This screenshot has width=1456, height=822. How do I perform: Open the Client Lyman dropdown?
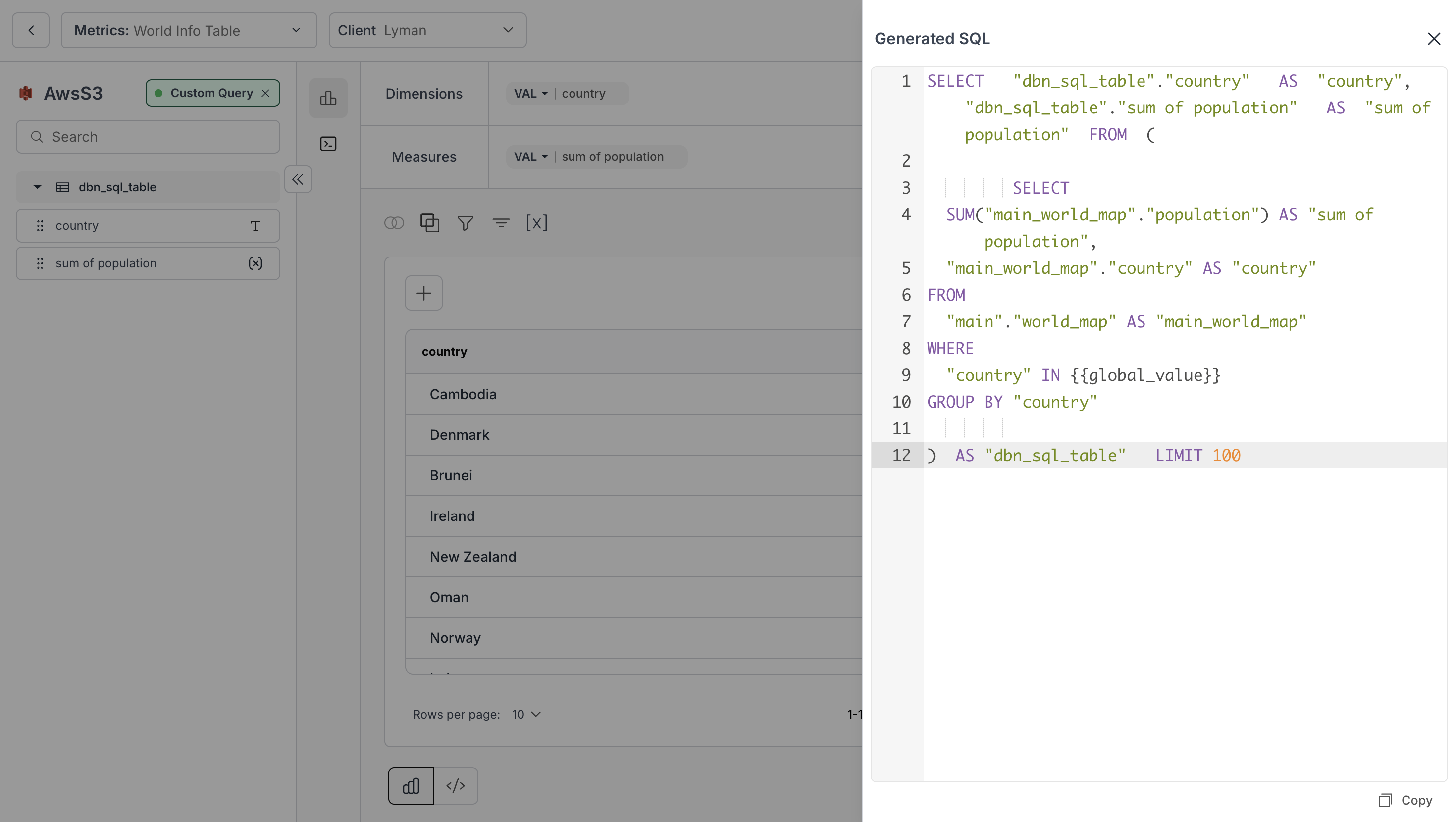point(427,31)
